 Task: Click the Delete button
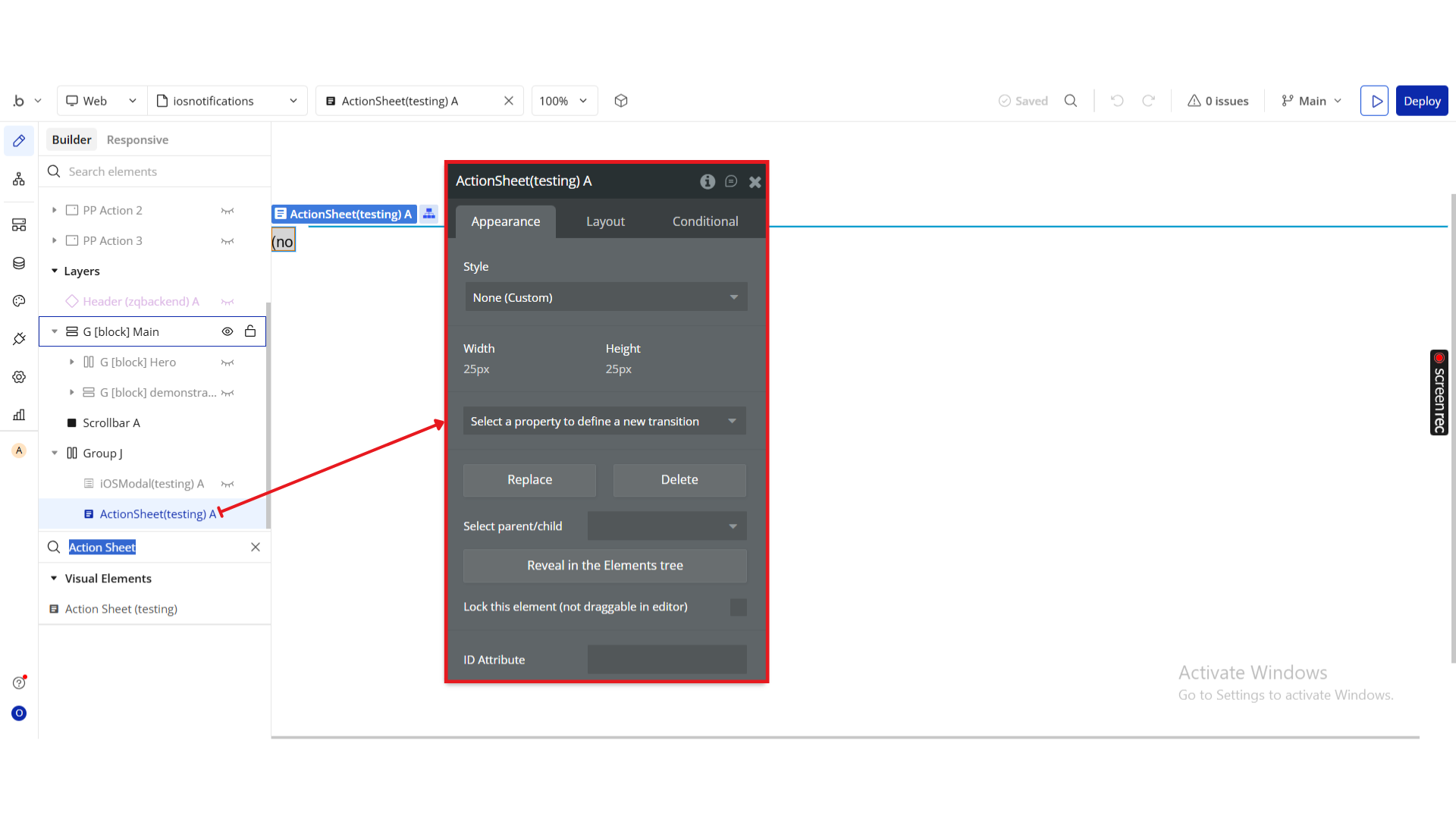click(679, 479)
